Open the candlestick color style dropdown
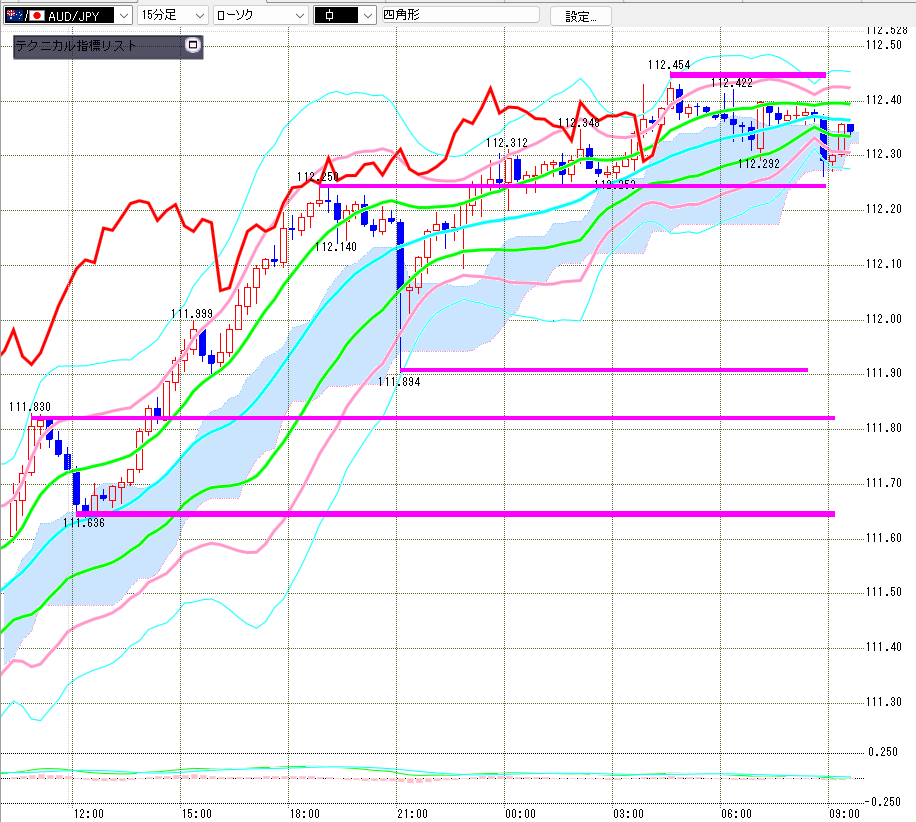Screen dimensions: 916x822 [344, 16]
